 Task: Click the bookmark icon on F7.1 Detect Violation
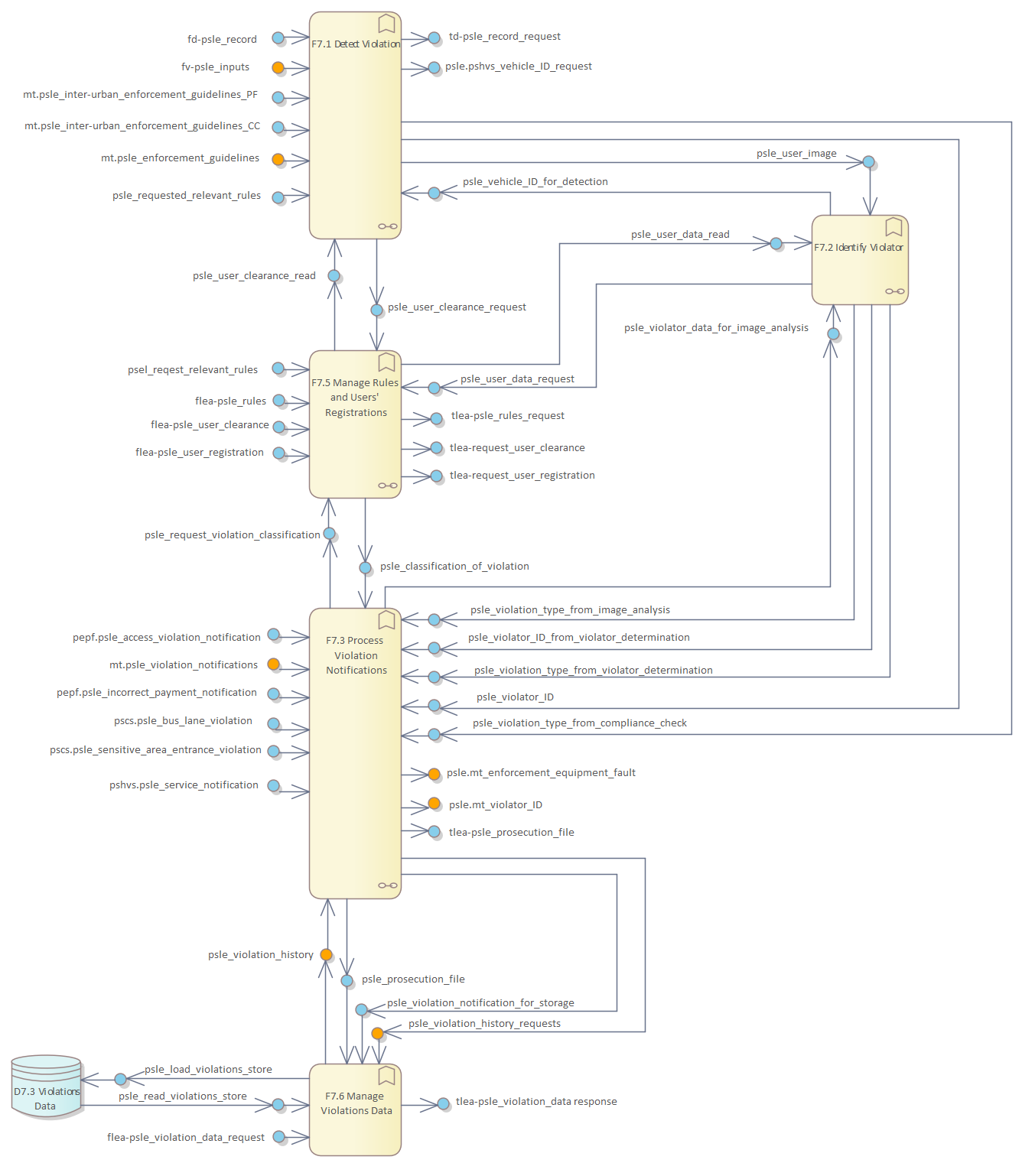click(387, 23)
